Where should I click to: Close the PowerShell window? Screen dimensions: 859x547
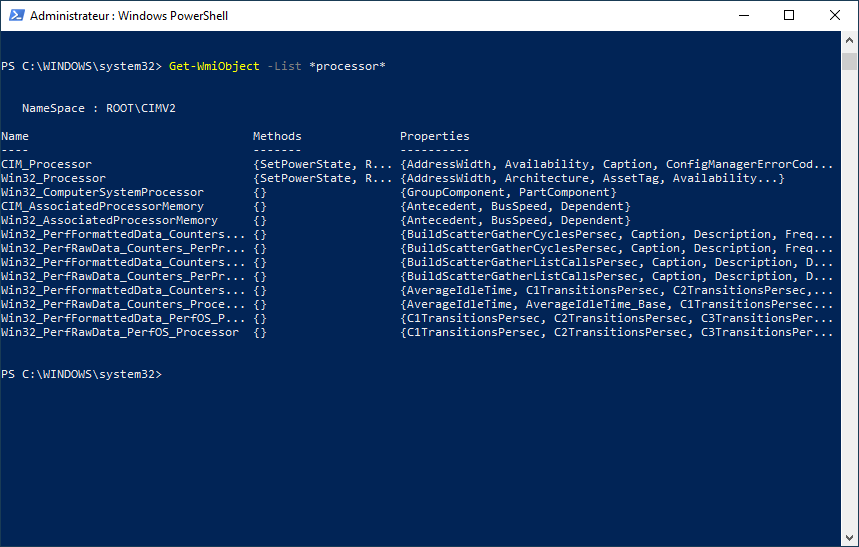point(834,15)
